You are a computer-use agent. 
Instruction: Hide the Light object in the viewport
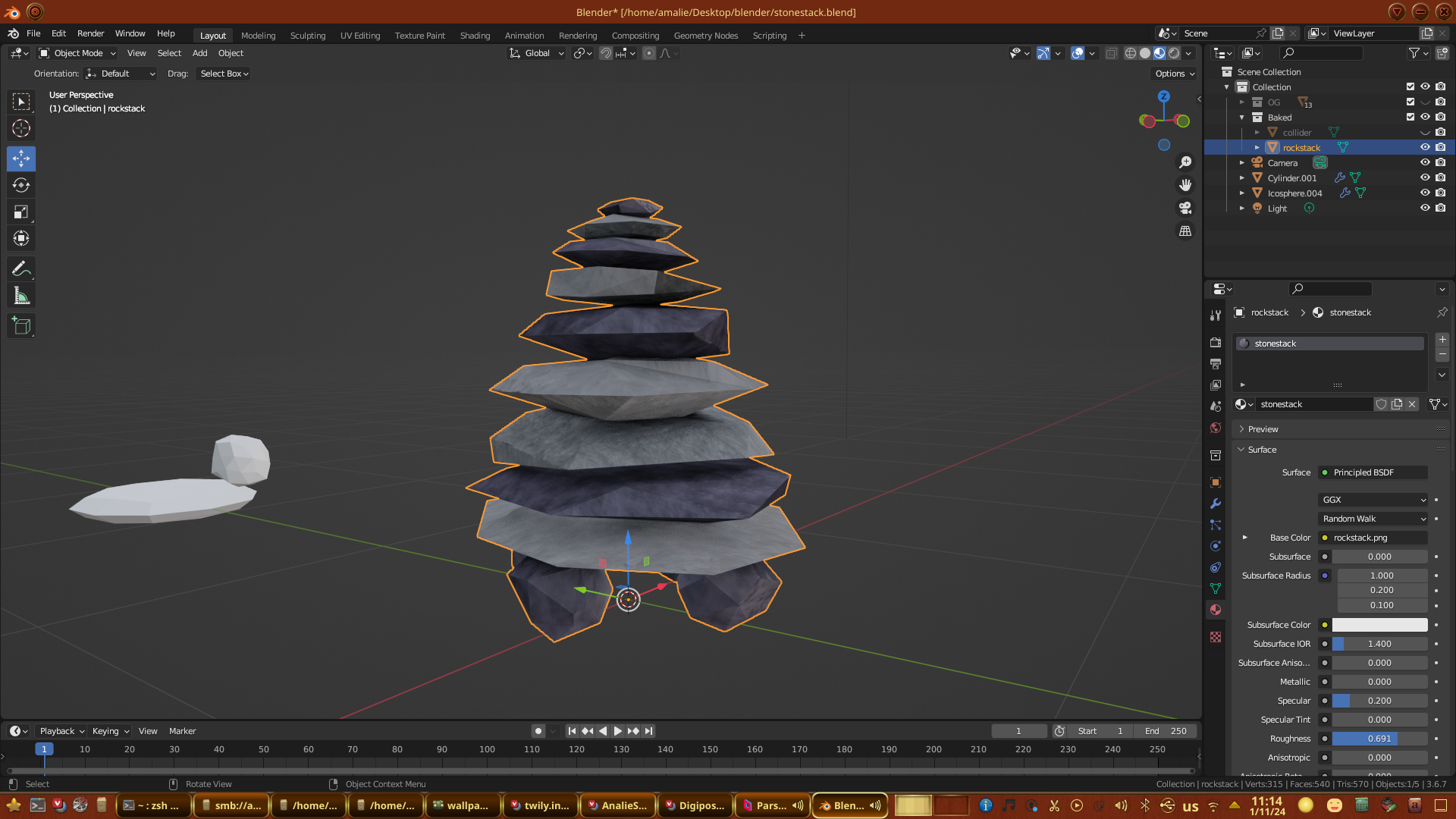click(x=1425, y=208)
